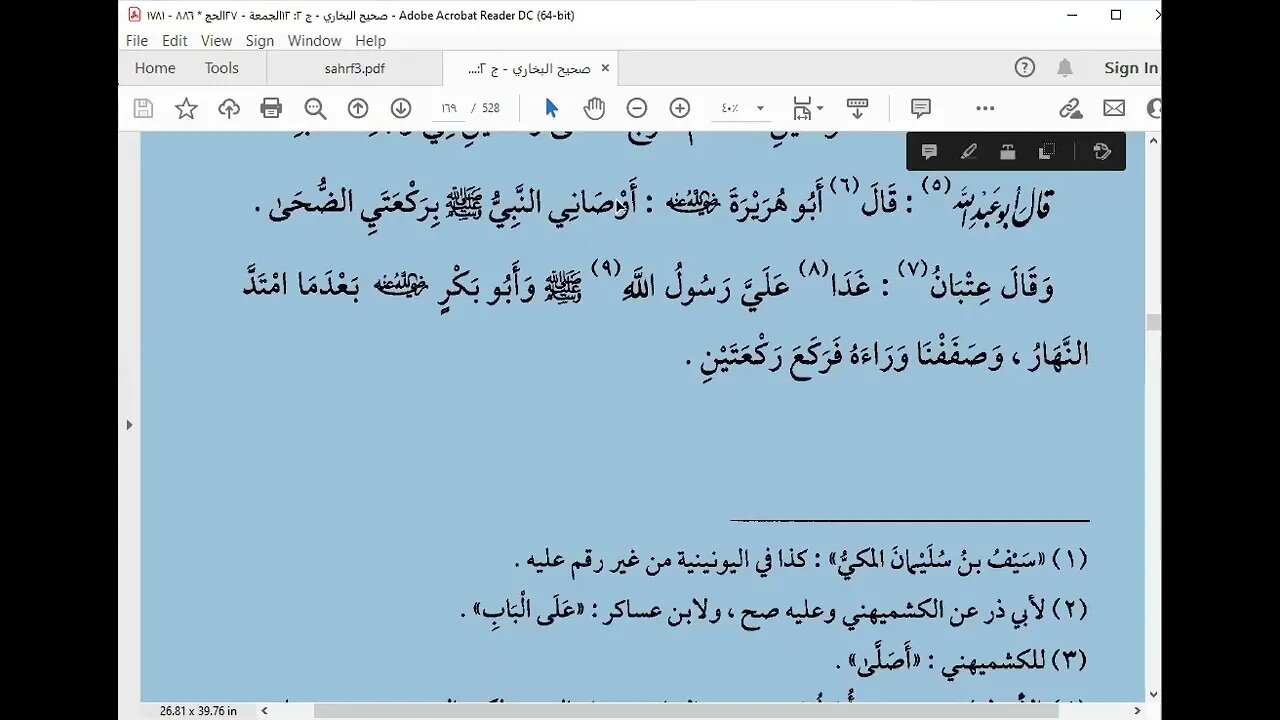
Task: Open the Window menu
Action: (315, 41)
